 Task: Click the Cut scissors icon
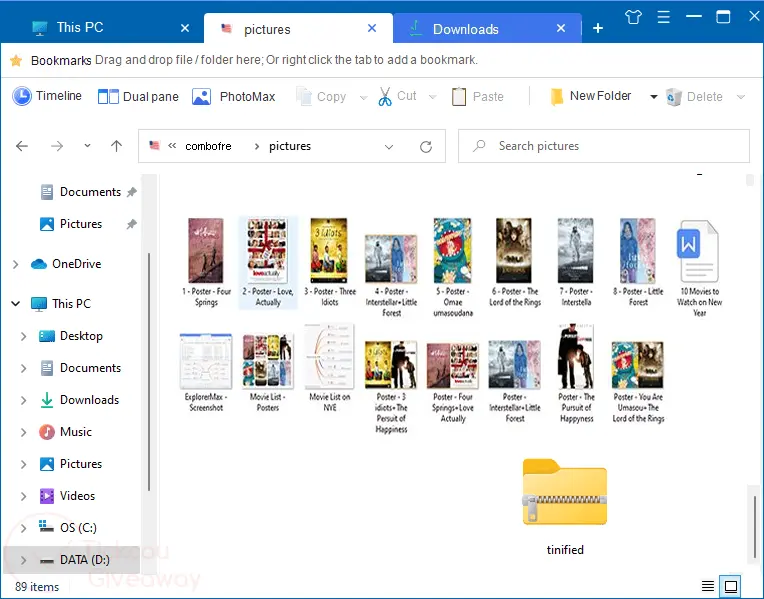(385, 97)
